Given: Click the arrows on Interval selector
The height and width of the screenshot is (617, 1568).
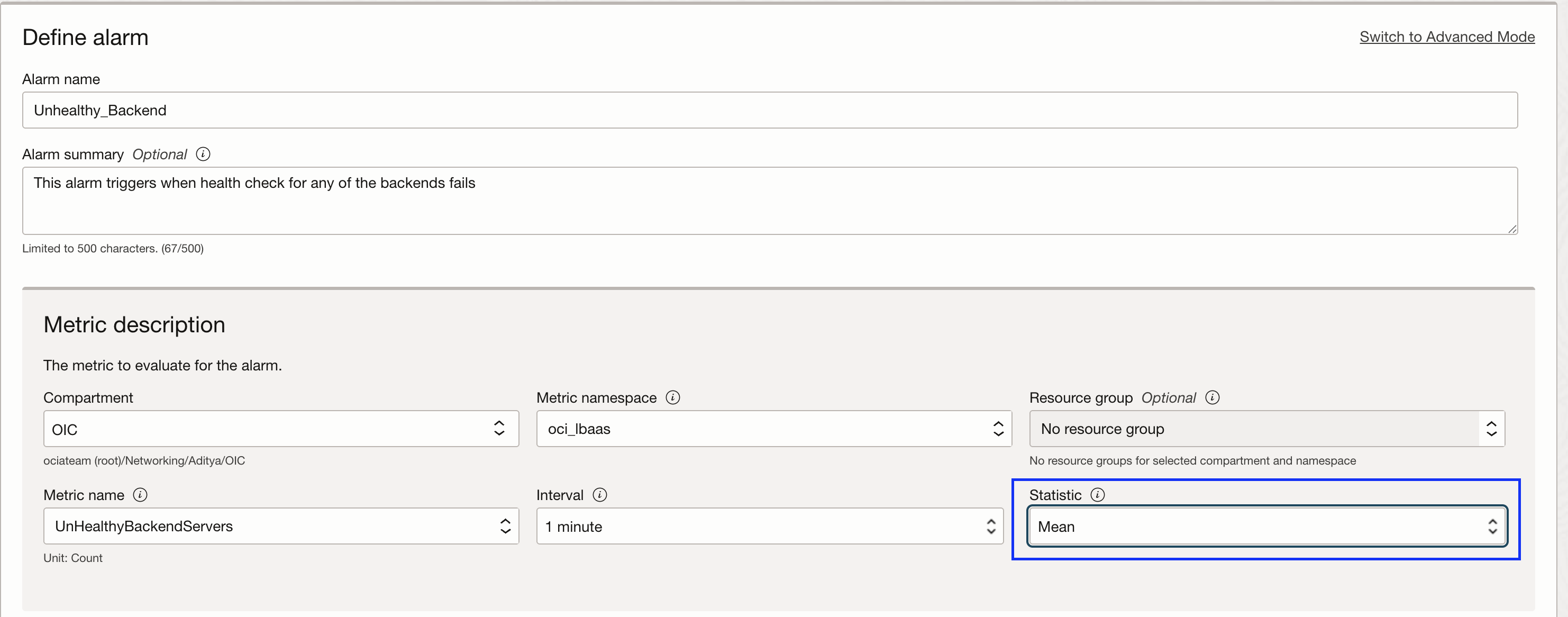Looking at the screenshot, I should [x=991, y=526].
